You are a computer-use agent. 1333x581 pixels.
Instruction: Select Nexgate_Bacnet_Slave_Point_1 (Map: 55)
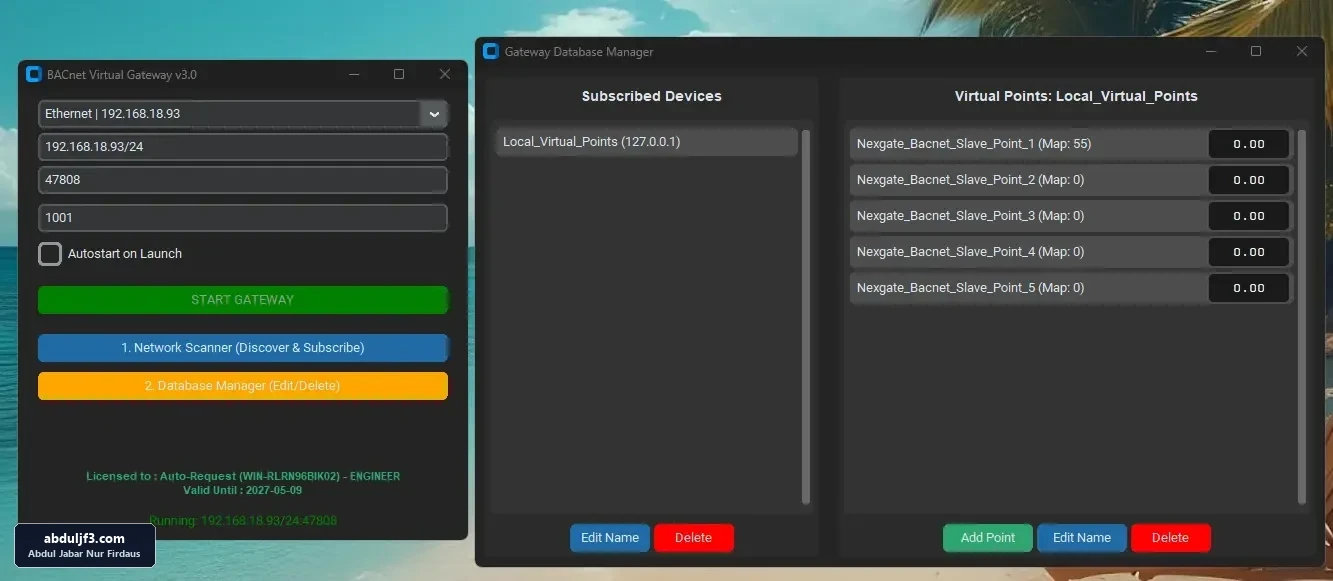coord(1028,144)
